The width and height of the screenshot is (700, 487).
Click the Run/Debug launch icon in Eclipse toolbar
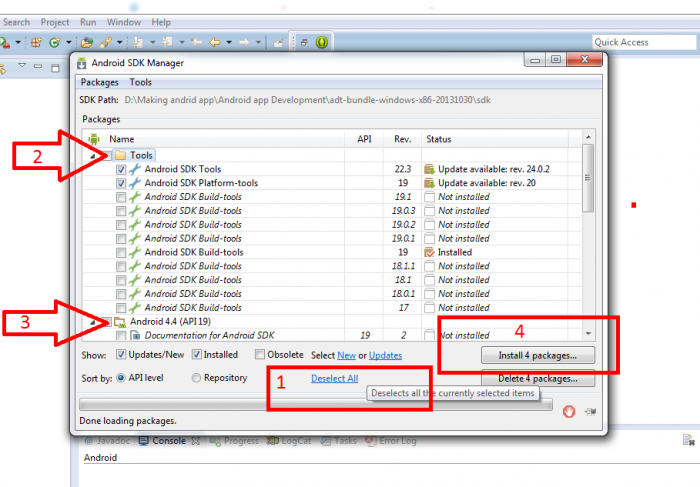(5, 43)
